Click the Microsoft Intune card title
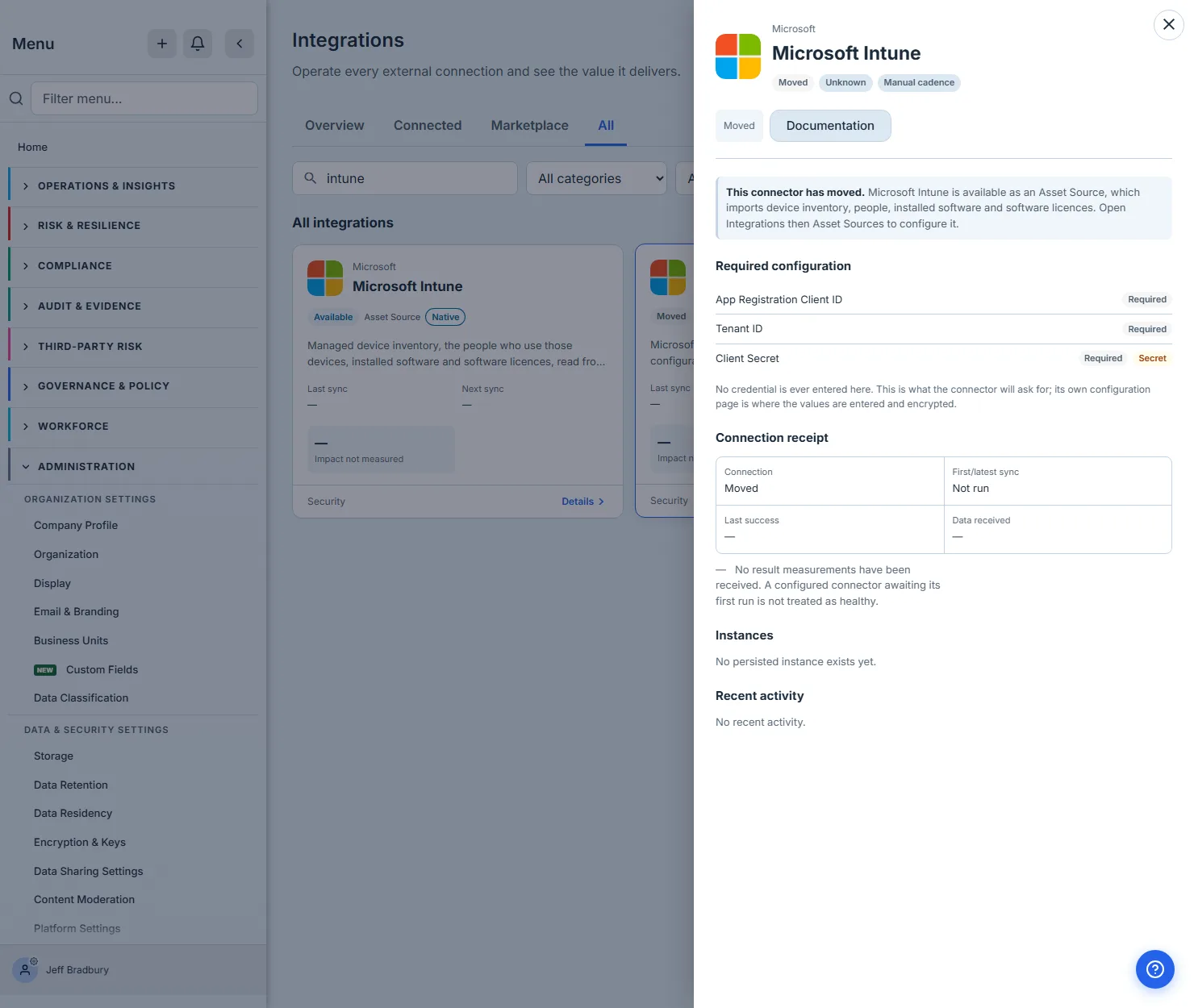The image size is (1194, 1008). coord(407,286)
